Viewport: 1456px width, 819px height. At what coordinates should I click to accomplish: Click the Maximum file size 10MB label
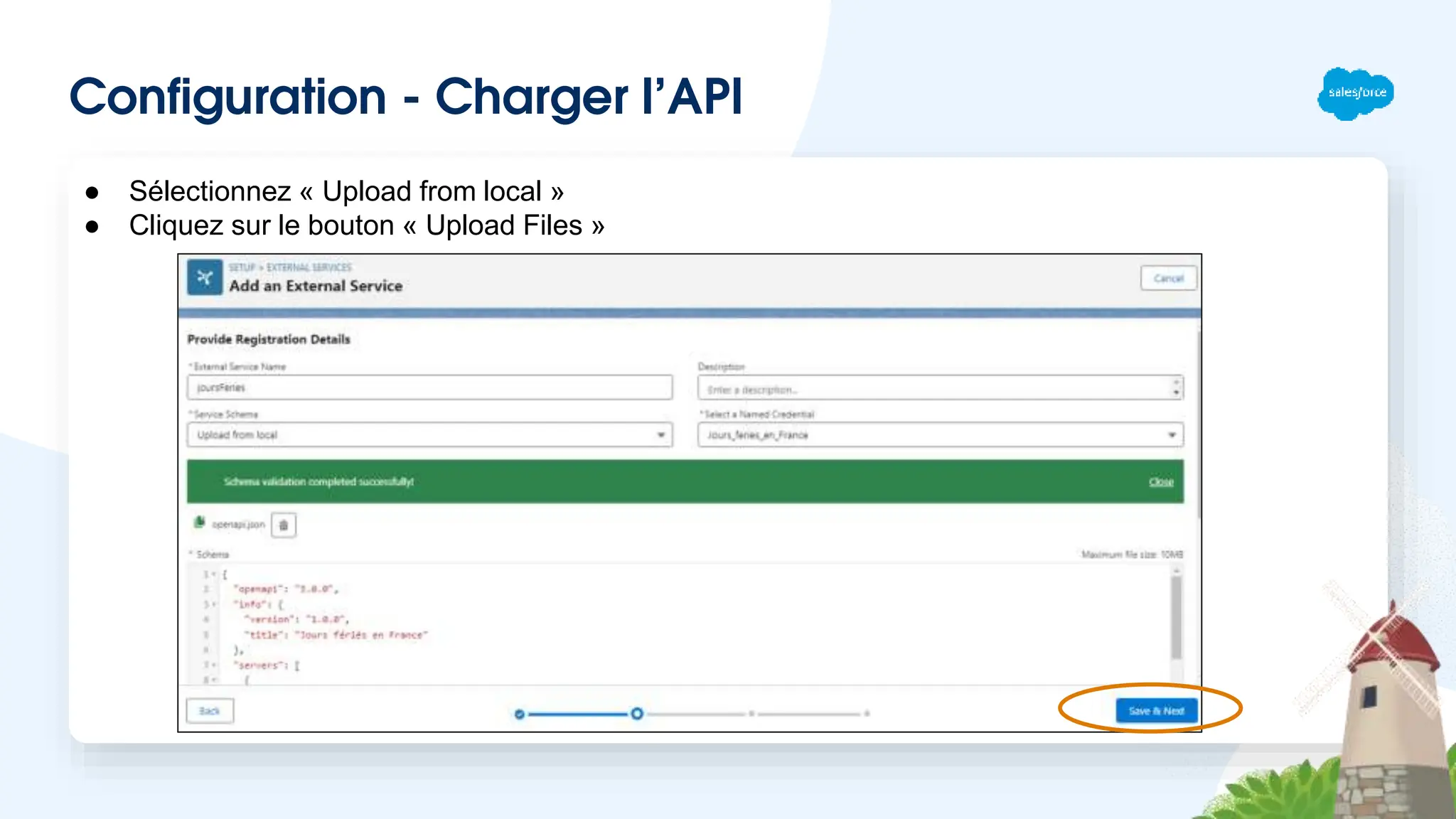[1132, 555]
